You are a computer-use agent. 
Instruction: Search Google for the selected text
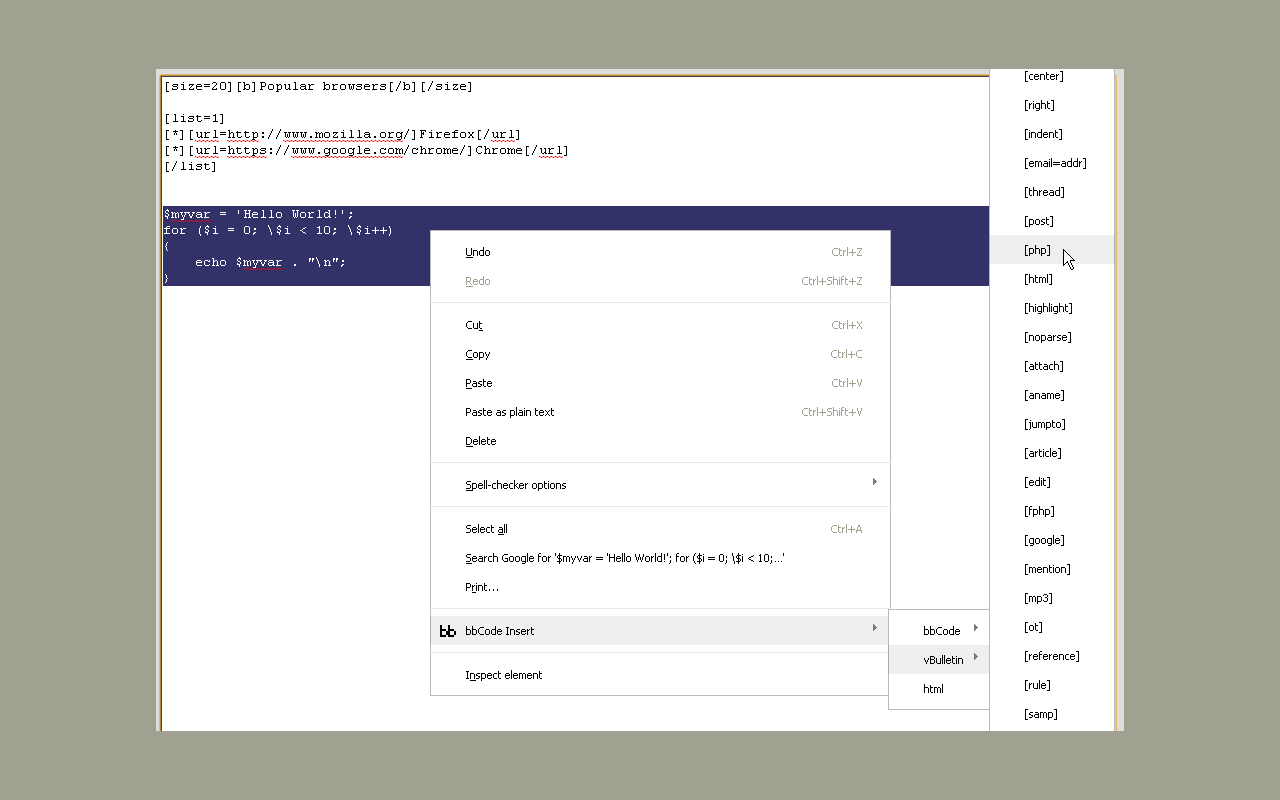[x=624, y=558]
